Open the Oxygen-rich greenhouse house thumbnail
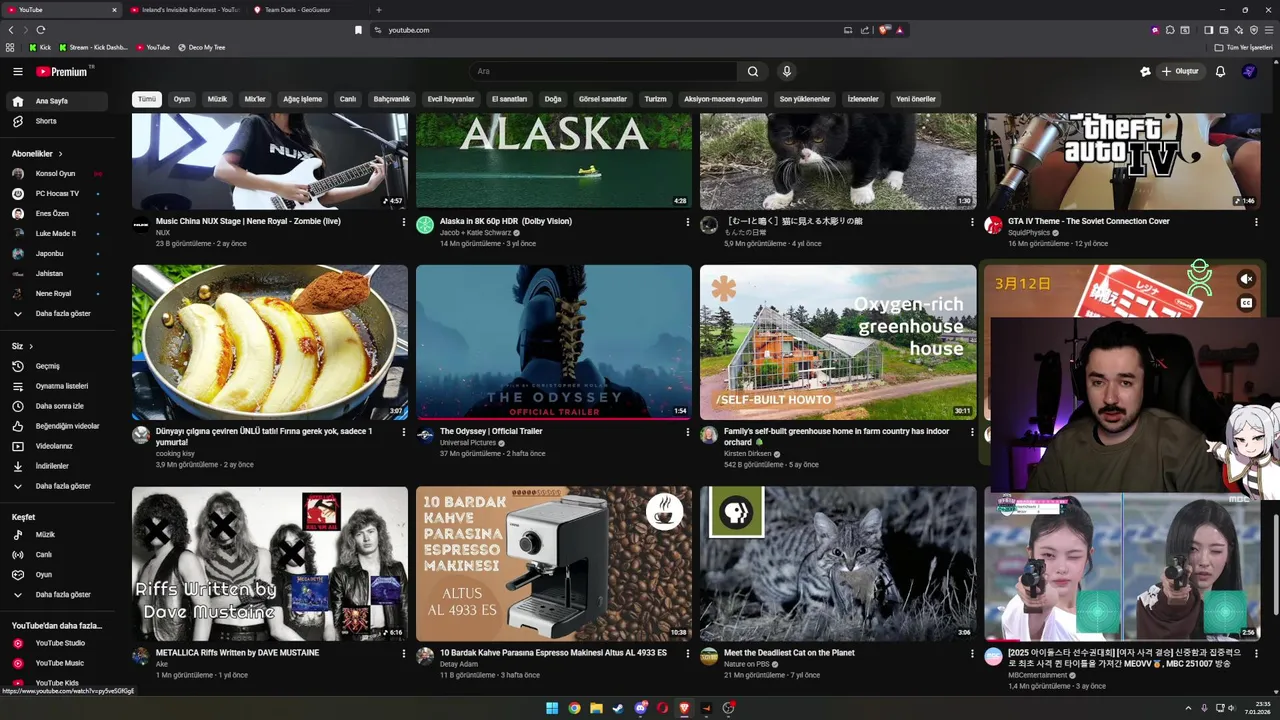The height and width of the screenshot is (720, 1280). click(x=838, y=342)
